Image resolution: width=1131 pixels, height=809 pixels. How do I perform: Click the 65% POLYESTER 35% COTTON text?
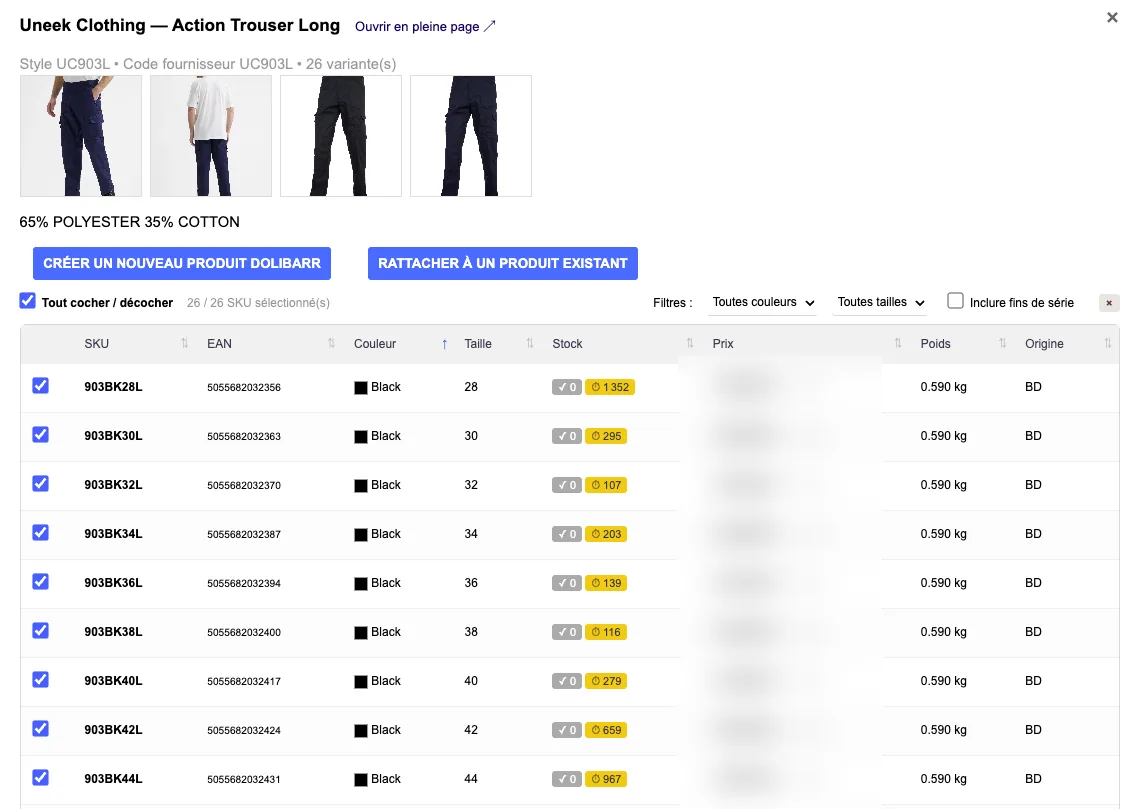pos(130,222)
